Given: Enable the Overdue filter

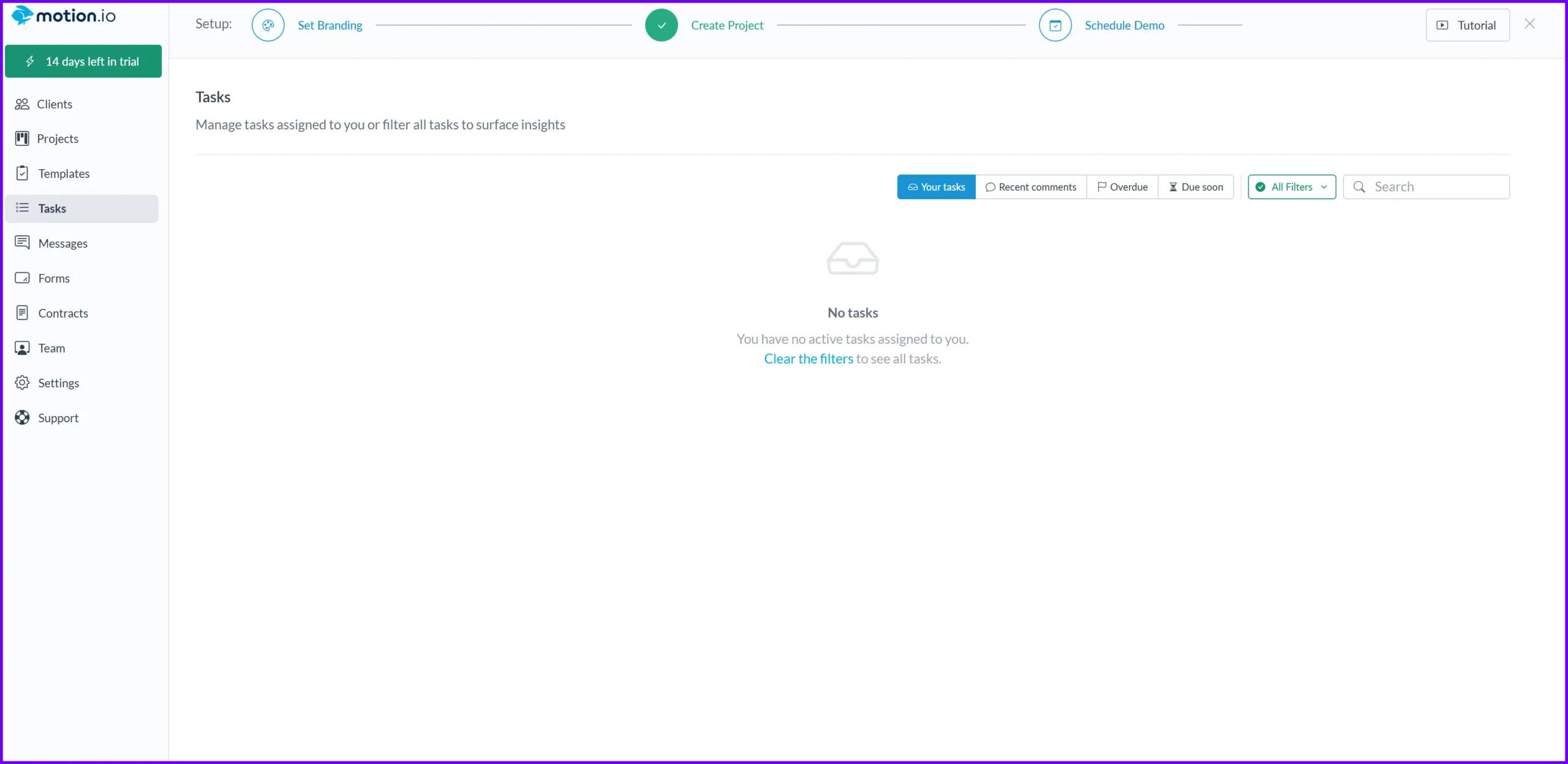Looking at the screenshot, I should point(1121,186).
